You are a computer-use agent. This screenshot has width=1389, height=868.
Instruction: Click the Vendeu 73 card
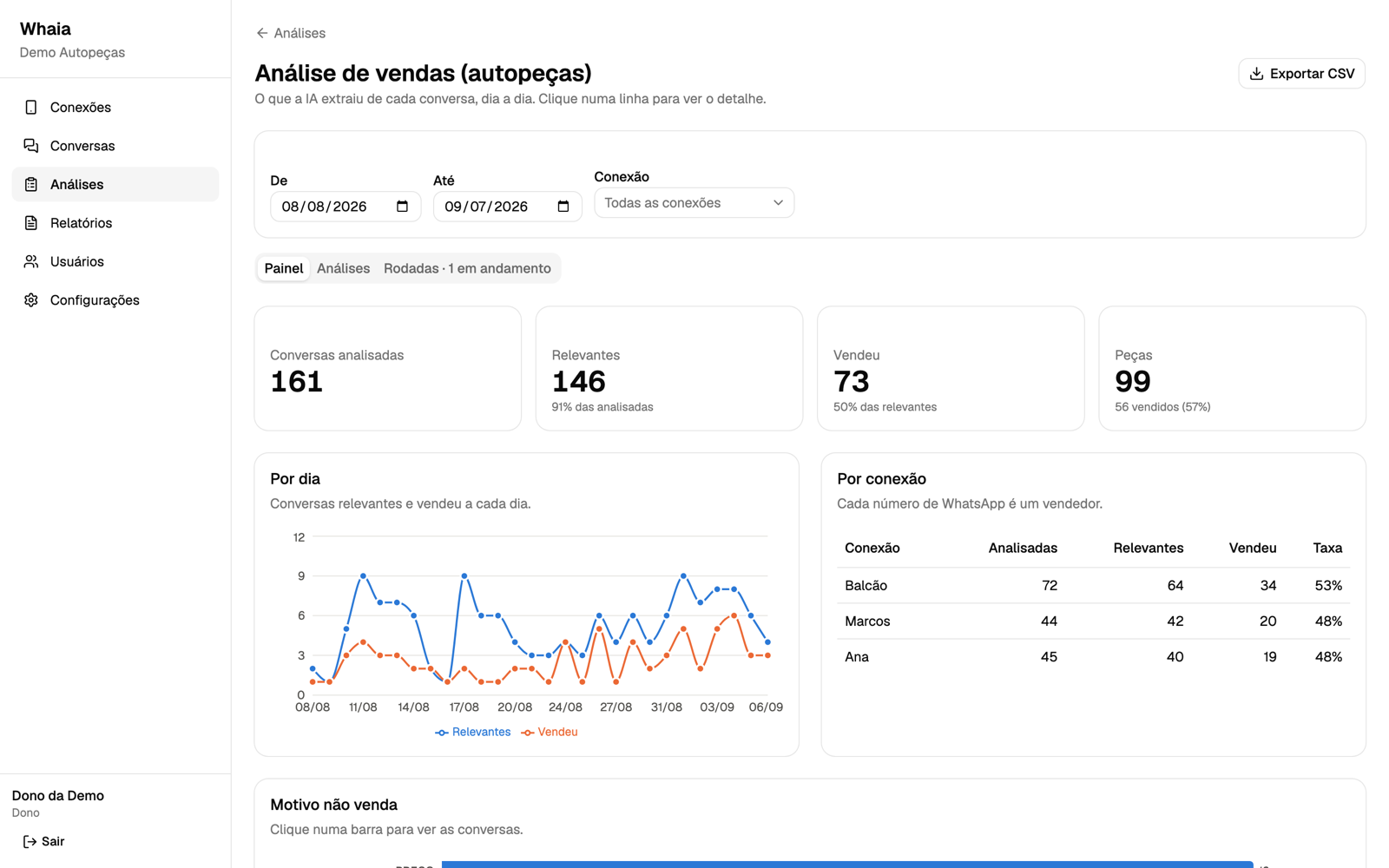[951, 368]
